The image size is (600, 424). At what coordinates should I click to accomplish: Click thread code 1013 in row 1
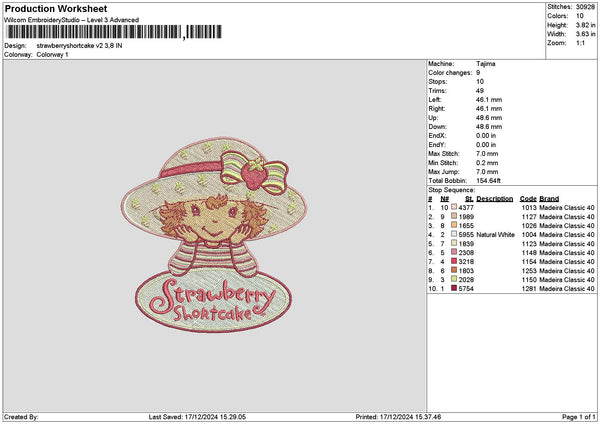(x=529, y=208)
